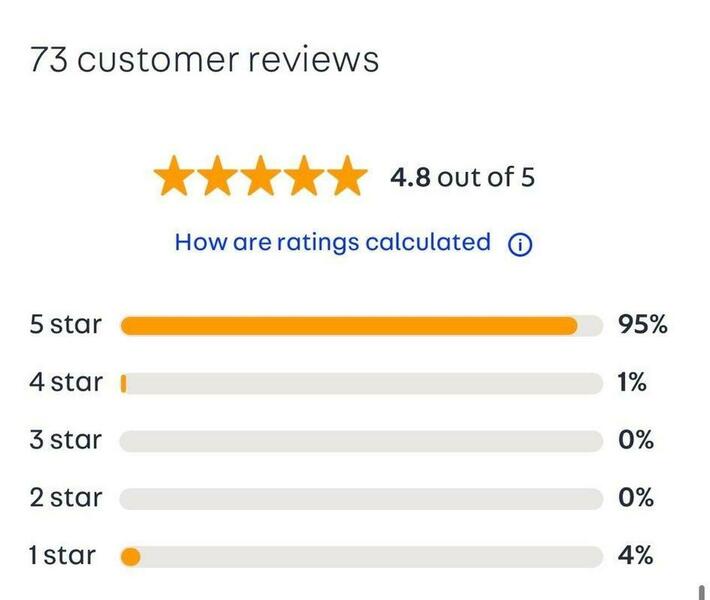Viewport: 710px width, 600px height.
Task: Click the third orange rating star
Action: click(260, 176)
